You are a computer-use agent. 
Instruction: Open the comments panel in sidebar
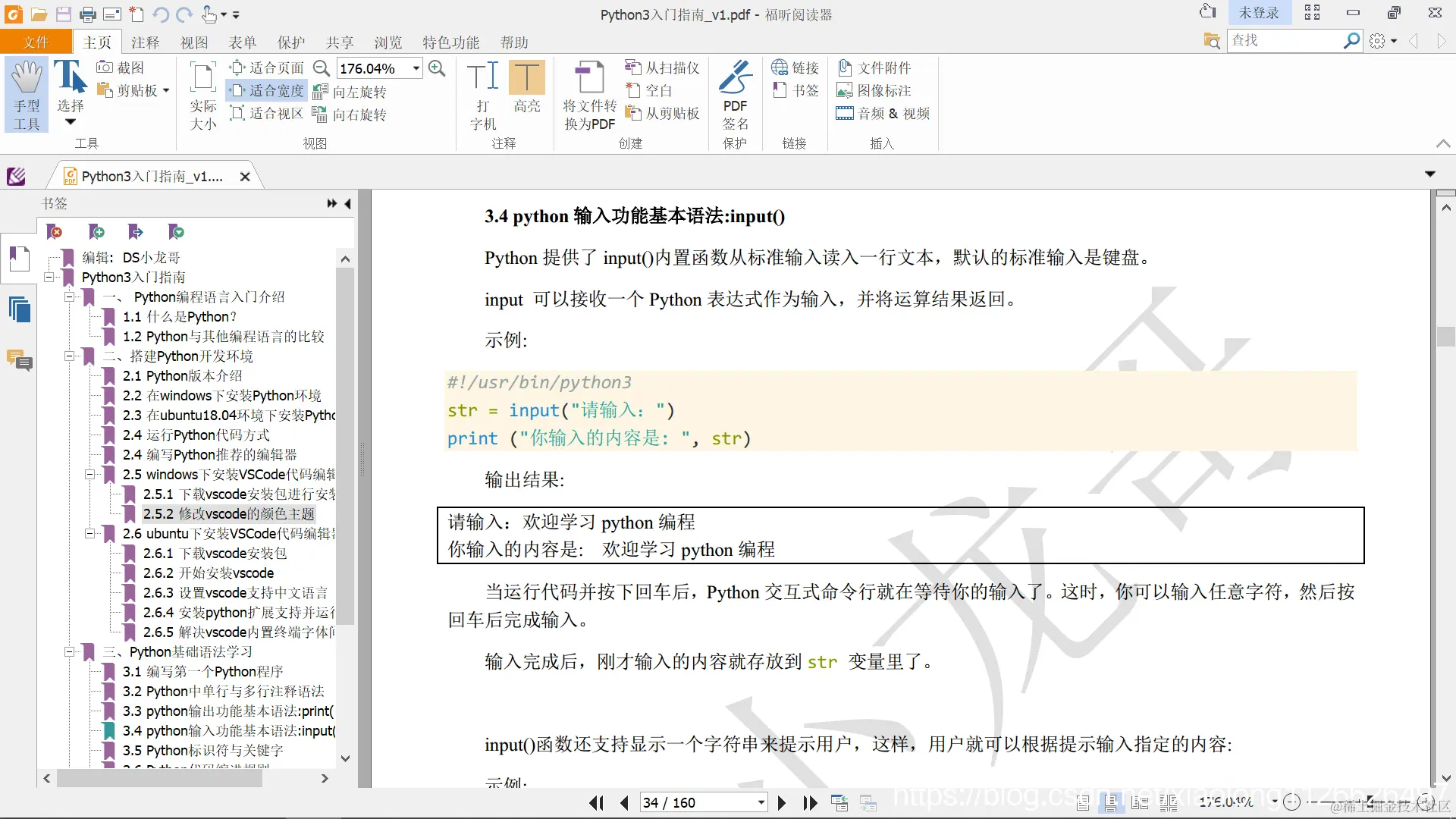pos(20,359)
